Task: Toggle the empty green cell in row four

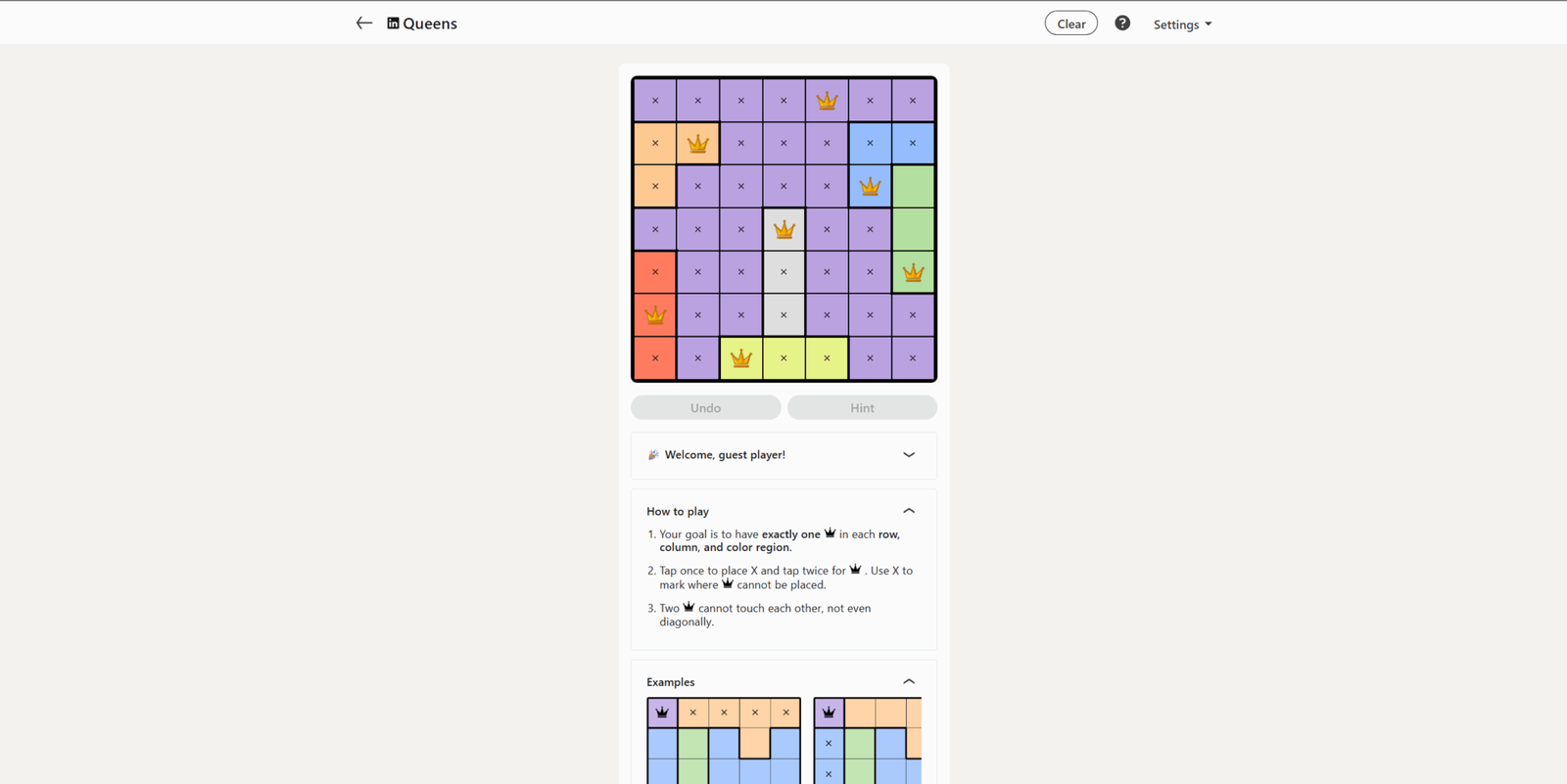Action: [913, 229]
